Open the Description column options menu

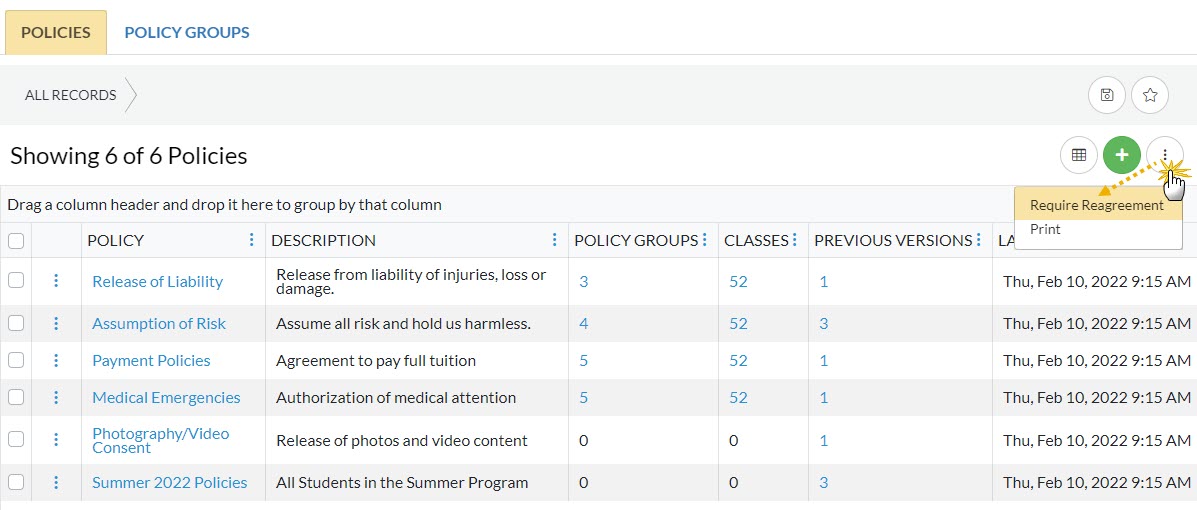coord(554,240)
